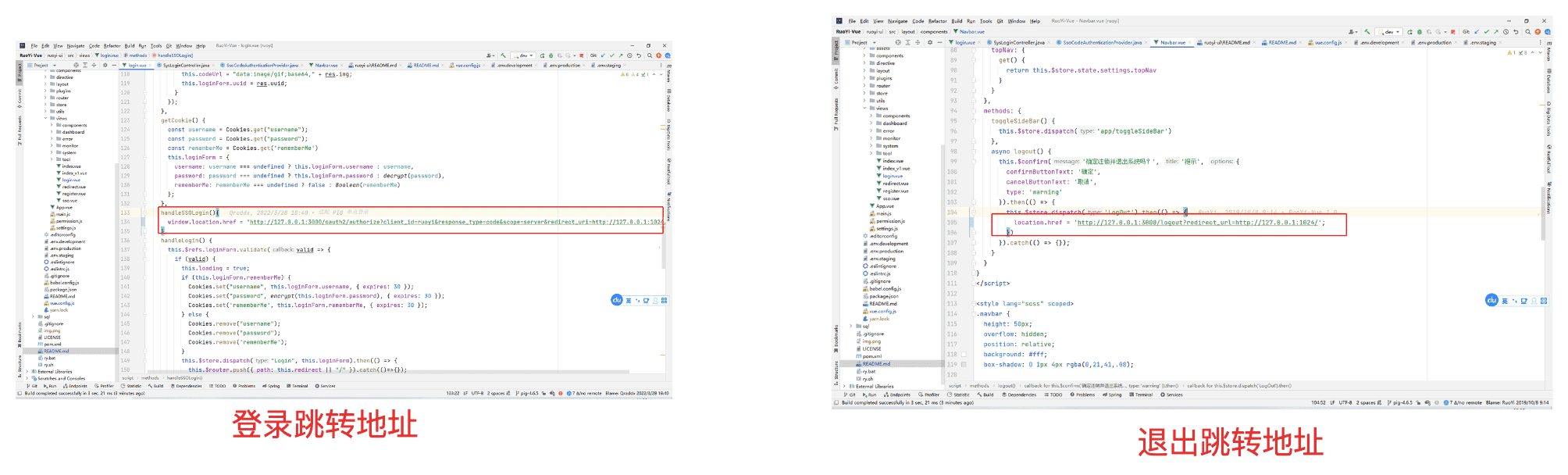
Task: Open Search Everywhere magnifier in Navbar.vue window
Action: (1527, 32)
